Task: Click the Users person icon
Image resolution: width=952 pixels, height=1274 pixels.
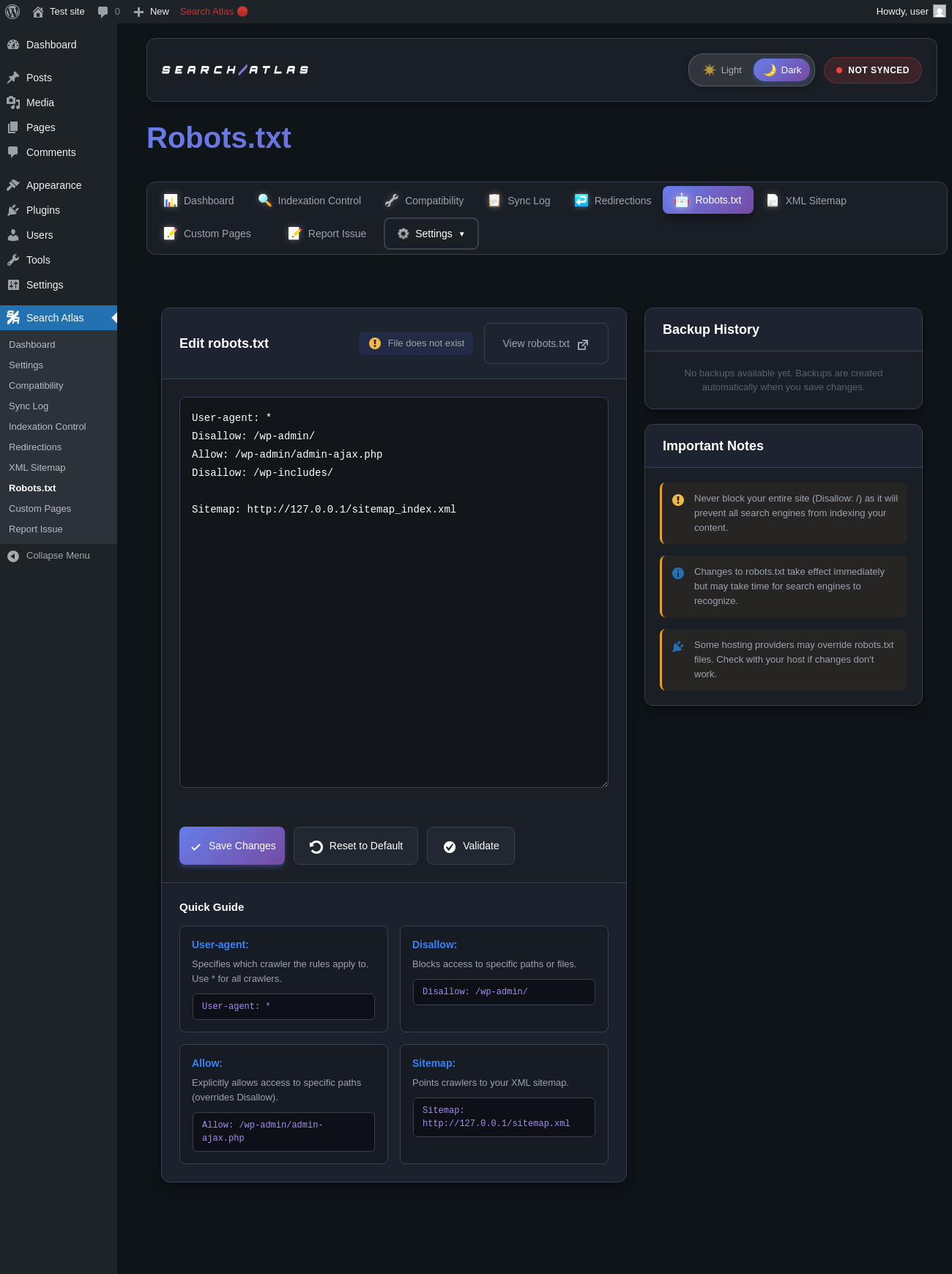Action: pos(13,235)
